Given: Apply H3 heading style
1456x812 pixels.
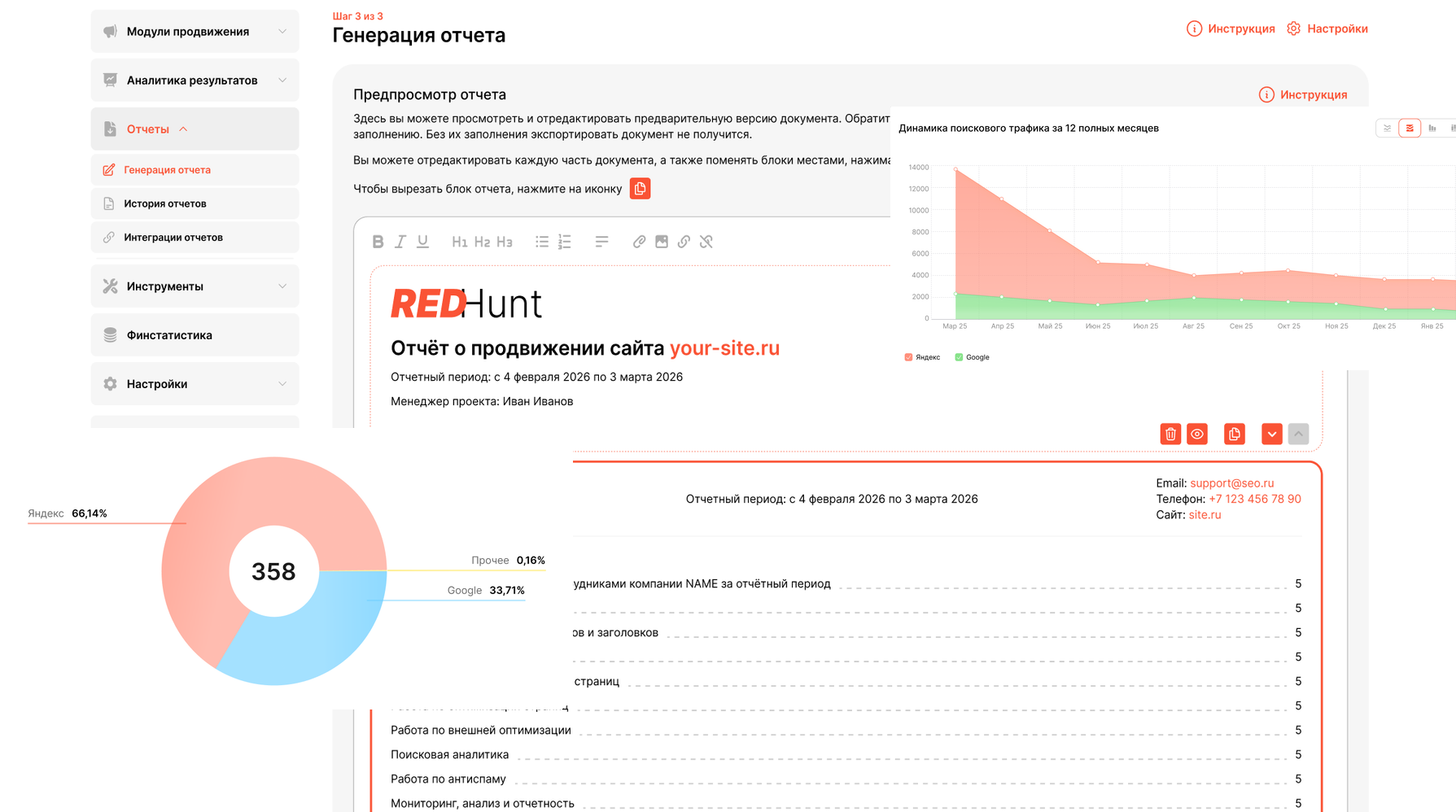Looking at the screenshot, I should [505, 242].
